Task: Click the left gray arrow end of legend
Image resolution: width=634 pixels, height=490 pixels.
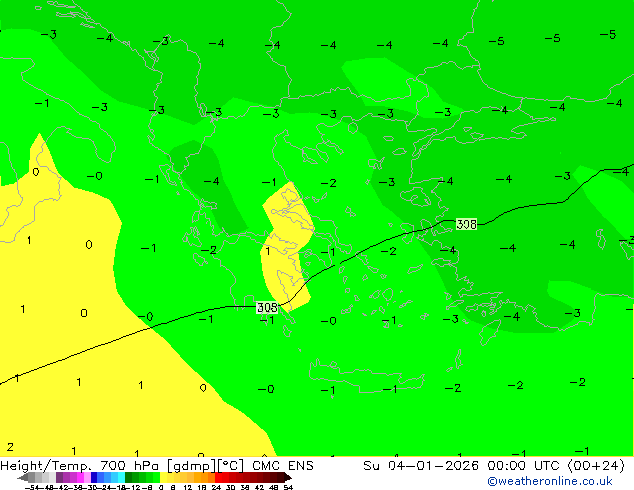Action: tap(23, 477)
